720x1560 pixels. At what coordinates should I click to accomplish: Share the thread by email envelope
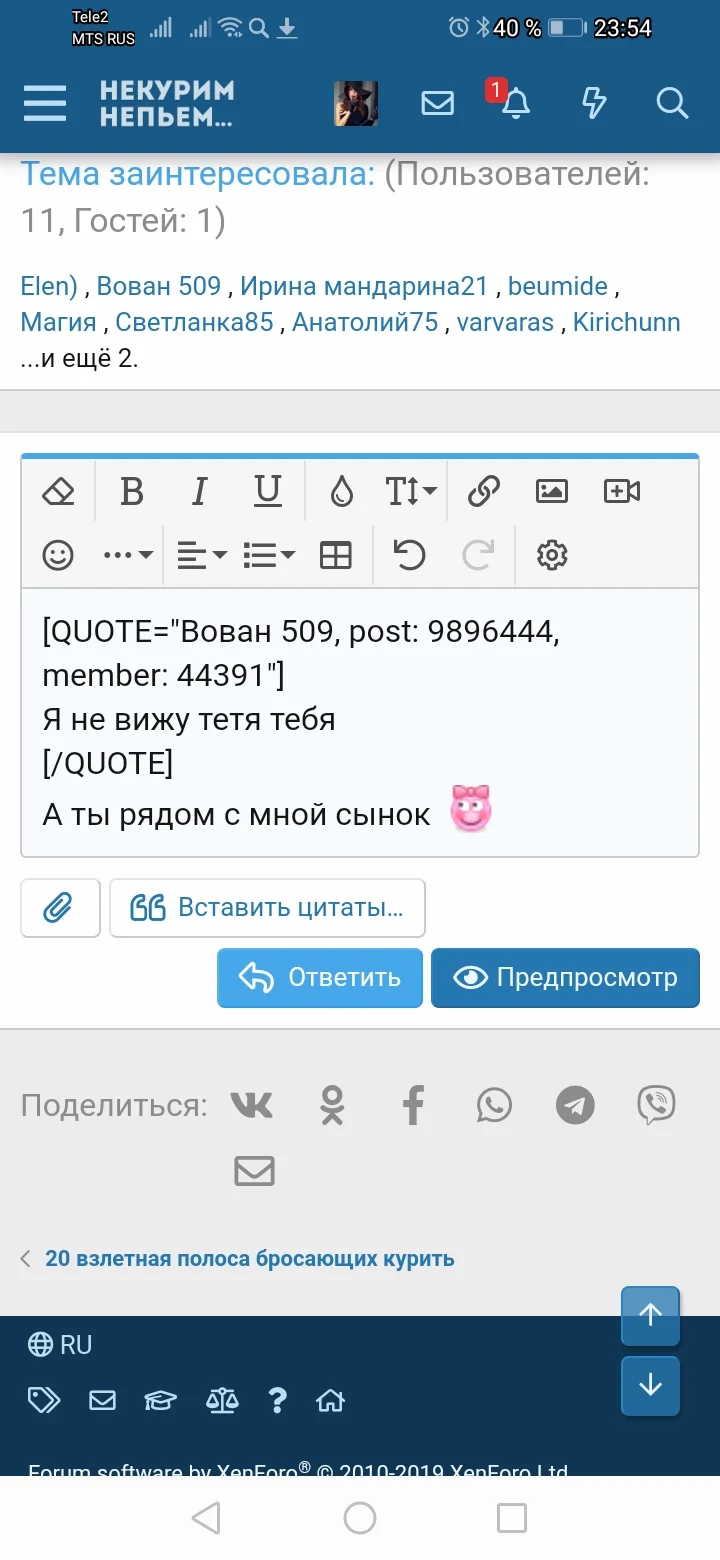click(x=254, y=1171)
